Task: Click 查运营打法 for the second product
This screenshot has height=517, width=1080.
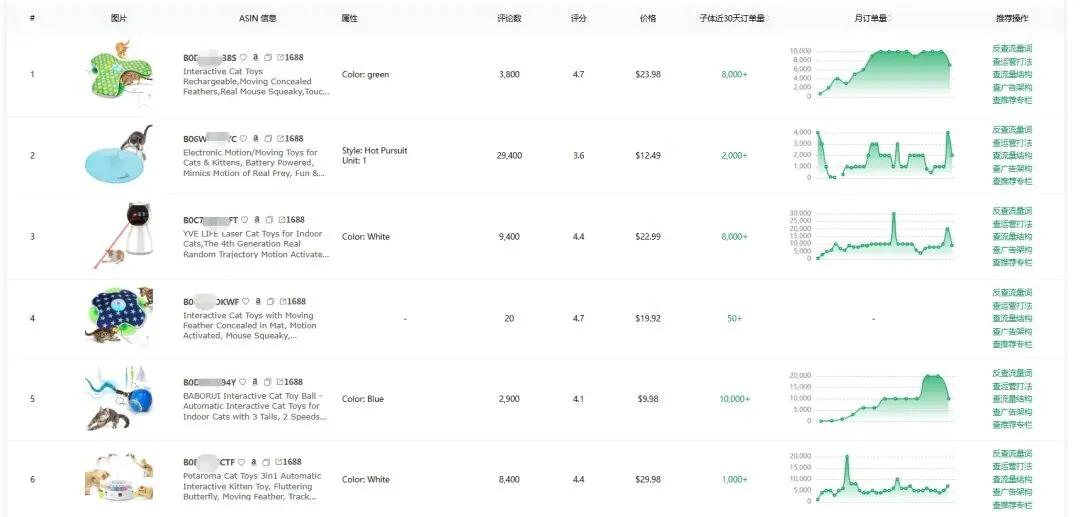Action: tap(1011, 143)
